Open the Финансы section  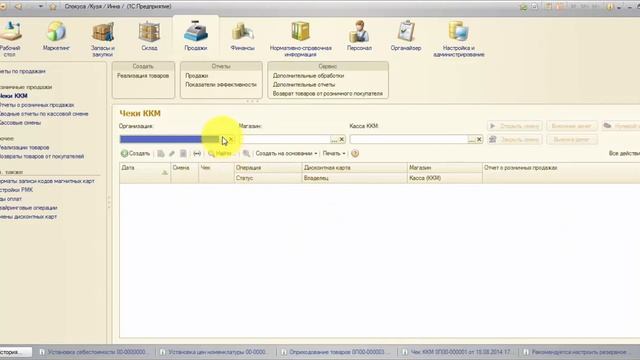click(x=242, y=37)
